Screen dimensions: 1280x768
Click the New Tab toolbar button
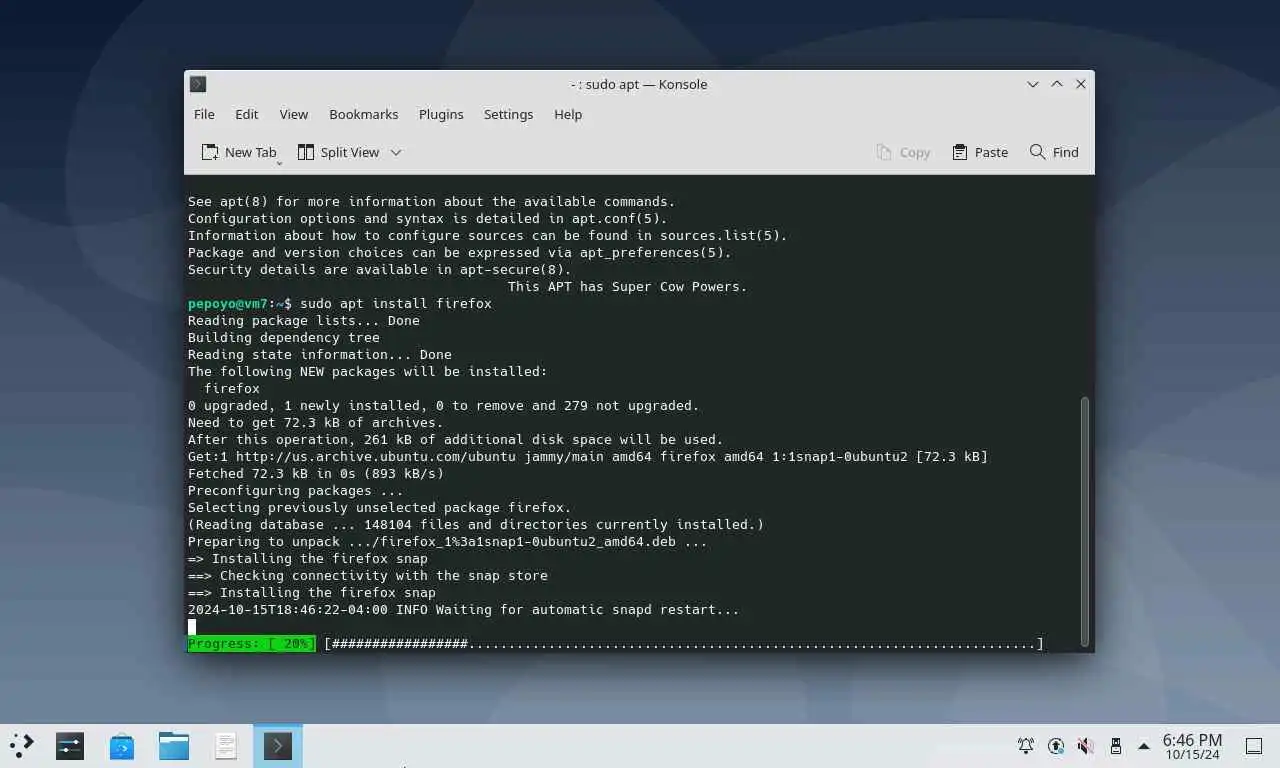coord(238,152)
